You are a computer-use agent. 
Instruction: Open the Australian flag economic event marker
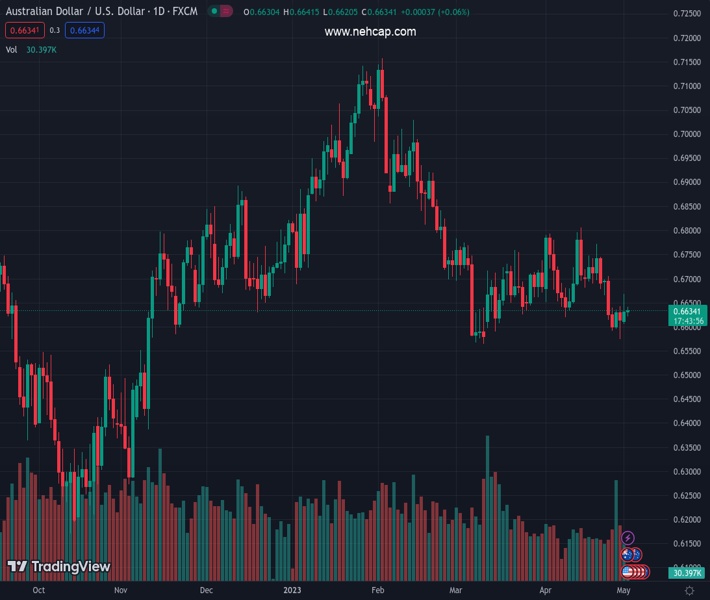pos(627,554)
